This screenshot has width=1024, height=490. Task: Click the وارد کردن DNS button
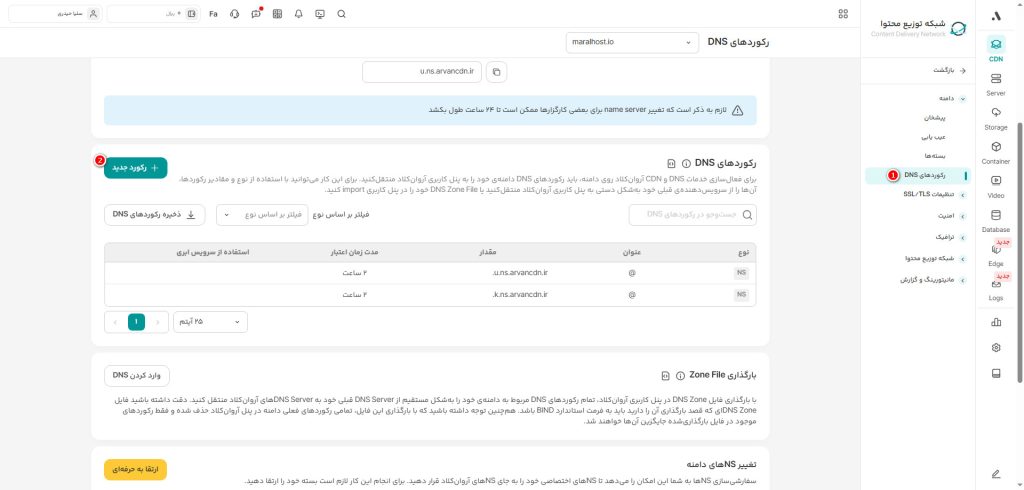click(x=136, y=376)
